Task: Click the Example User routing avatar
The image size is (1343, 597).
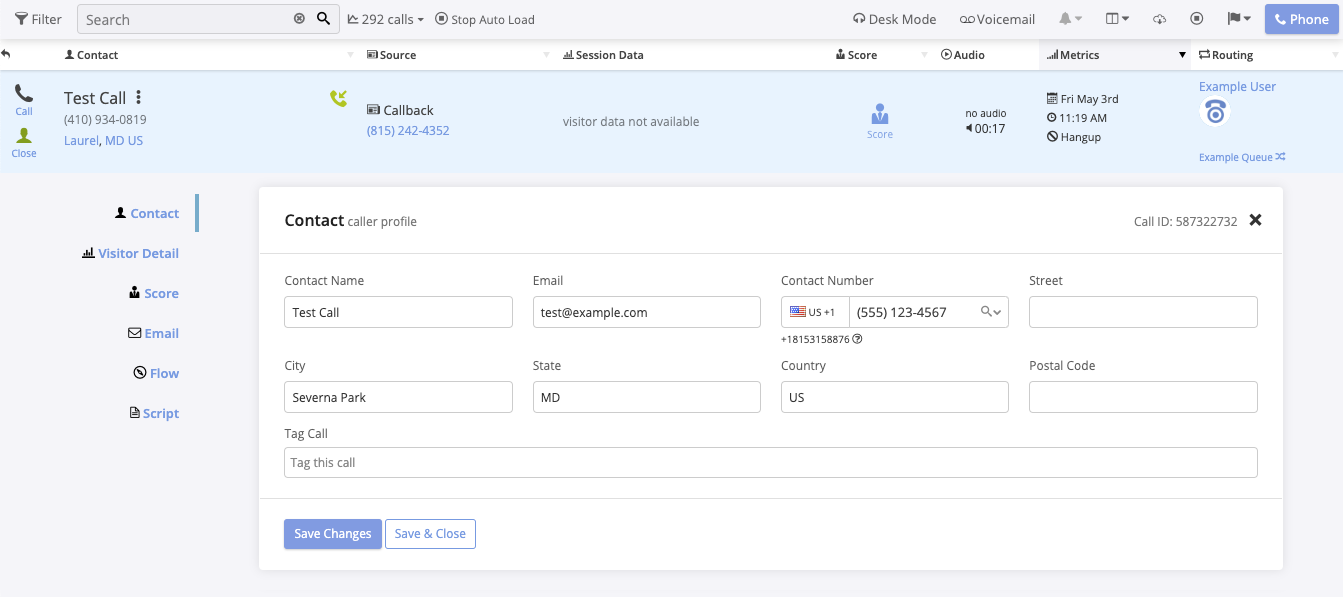Action: point(1215,113)
